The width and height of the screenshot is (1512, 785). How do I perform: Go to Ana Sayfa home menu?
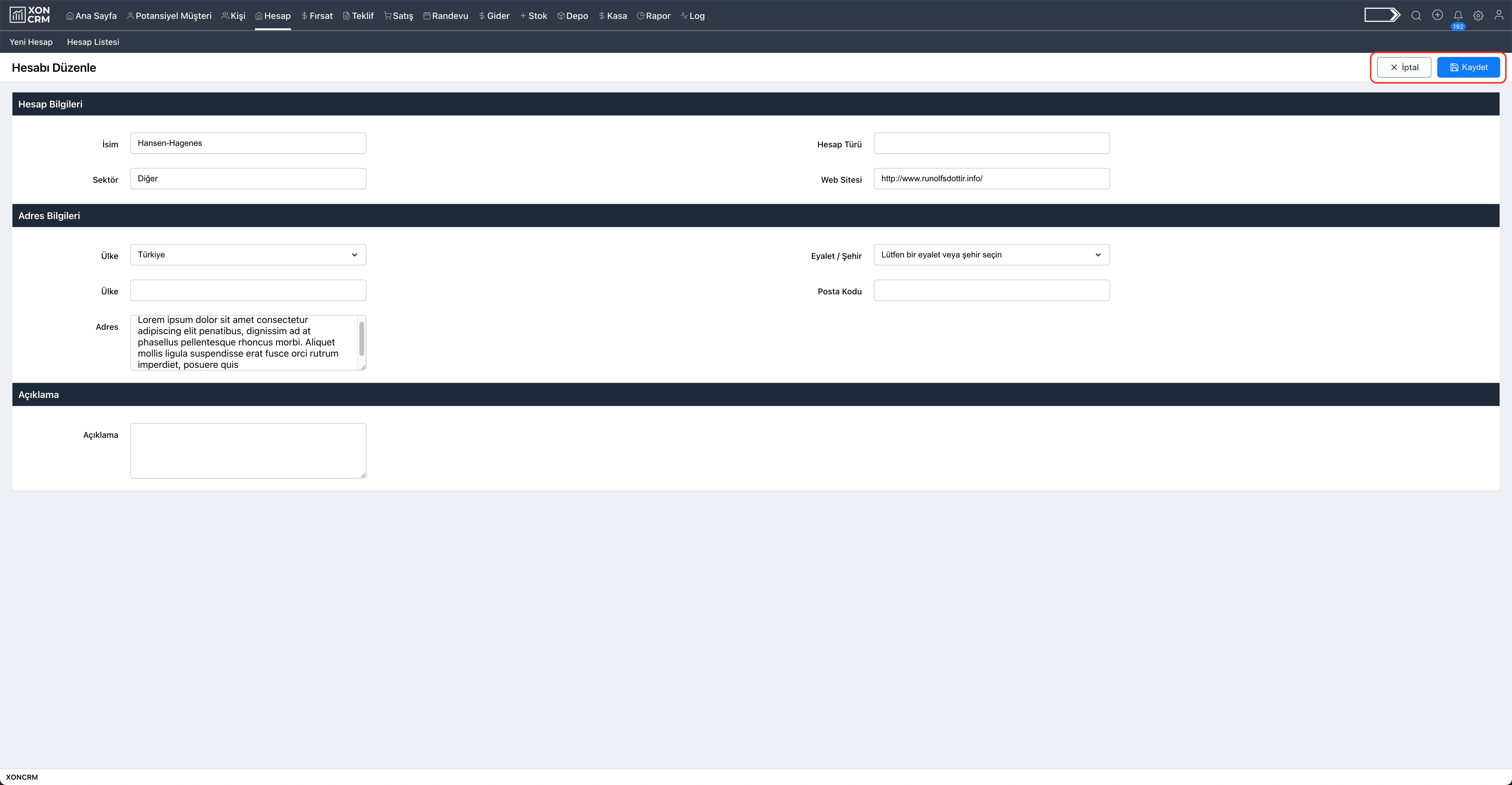point(91,16)
